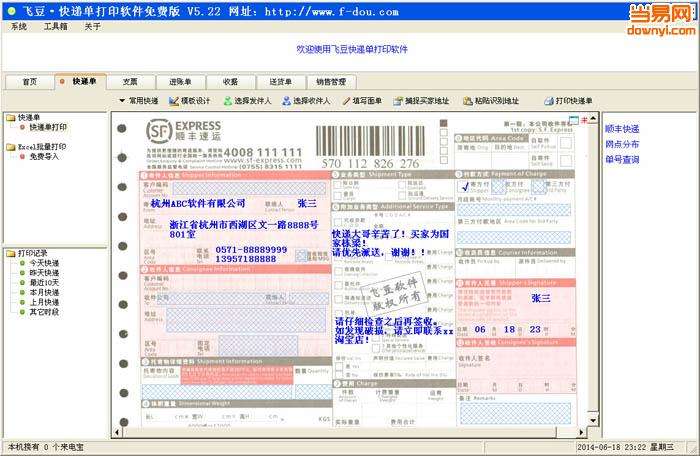This screenshot has height=456, width=700.
Task: Open the 单号查询 link
Action: (x=622, y=159)
